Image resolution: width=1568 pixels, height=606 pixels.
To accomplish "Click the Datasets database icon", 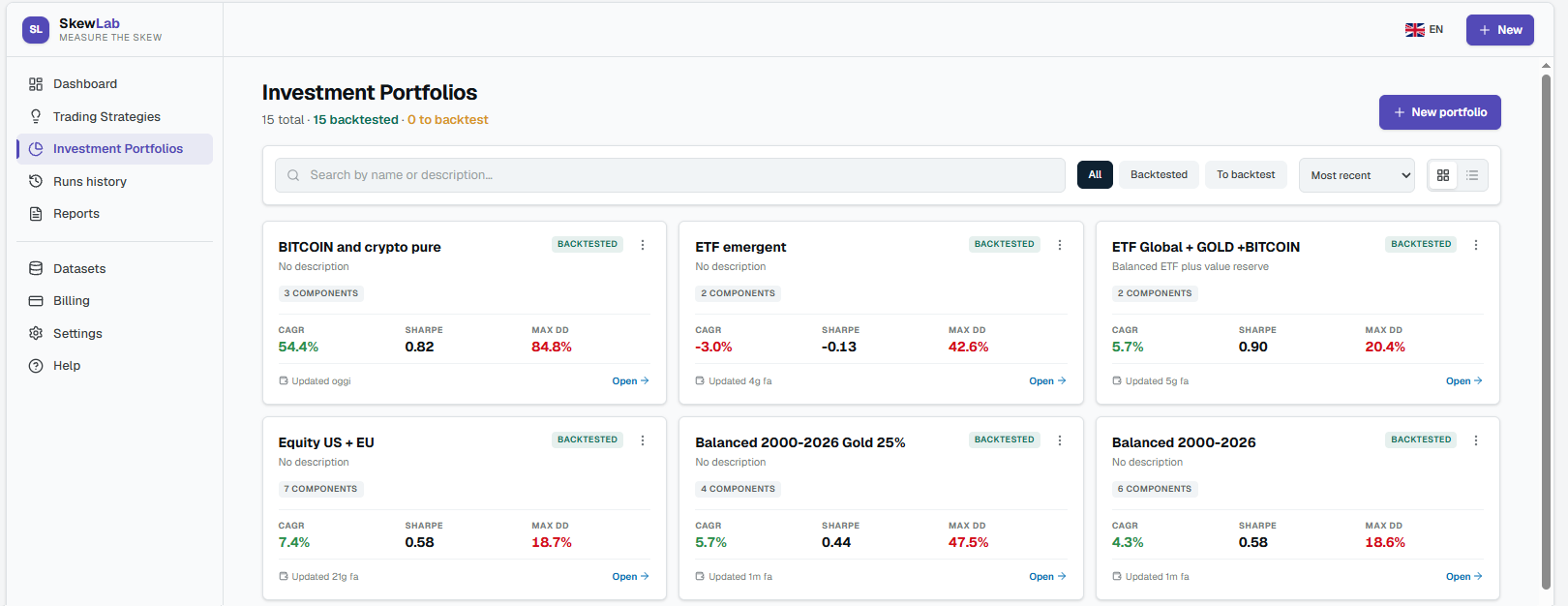I will tap(36, 268).
